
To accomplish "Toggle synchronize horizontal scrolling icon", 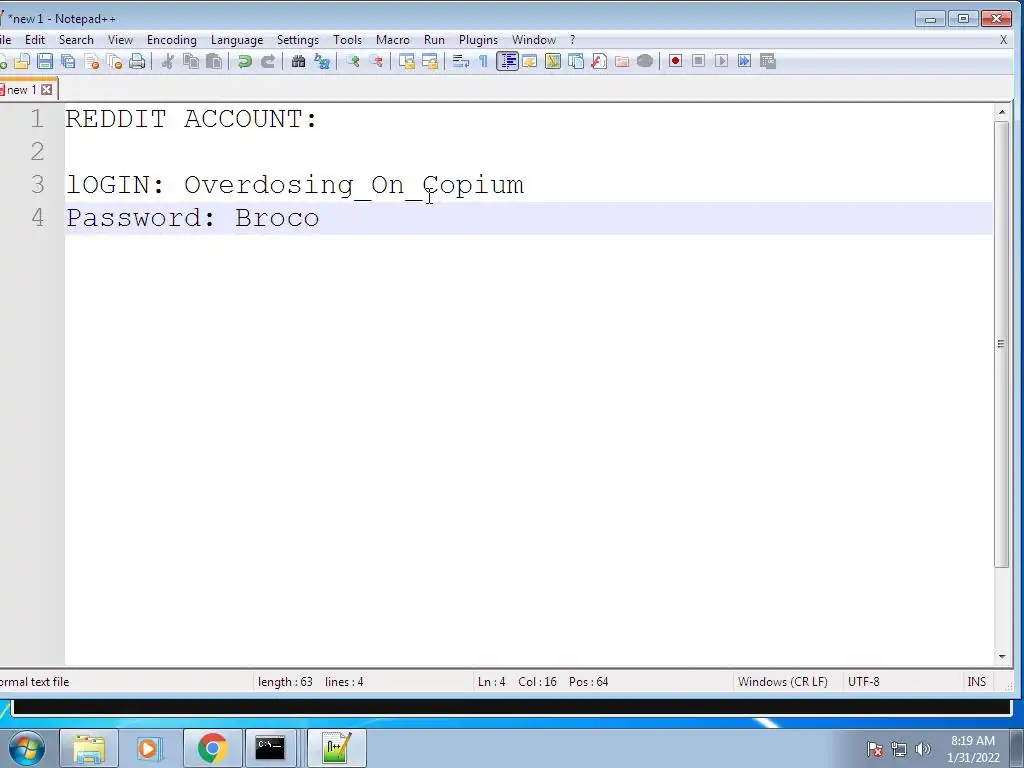I will 430,61.
